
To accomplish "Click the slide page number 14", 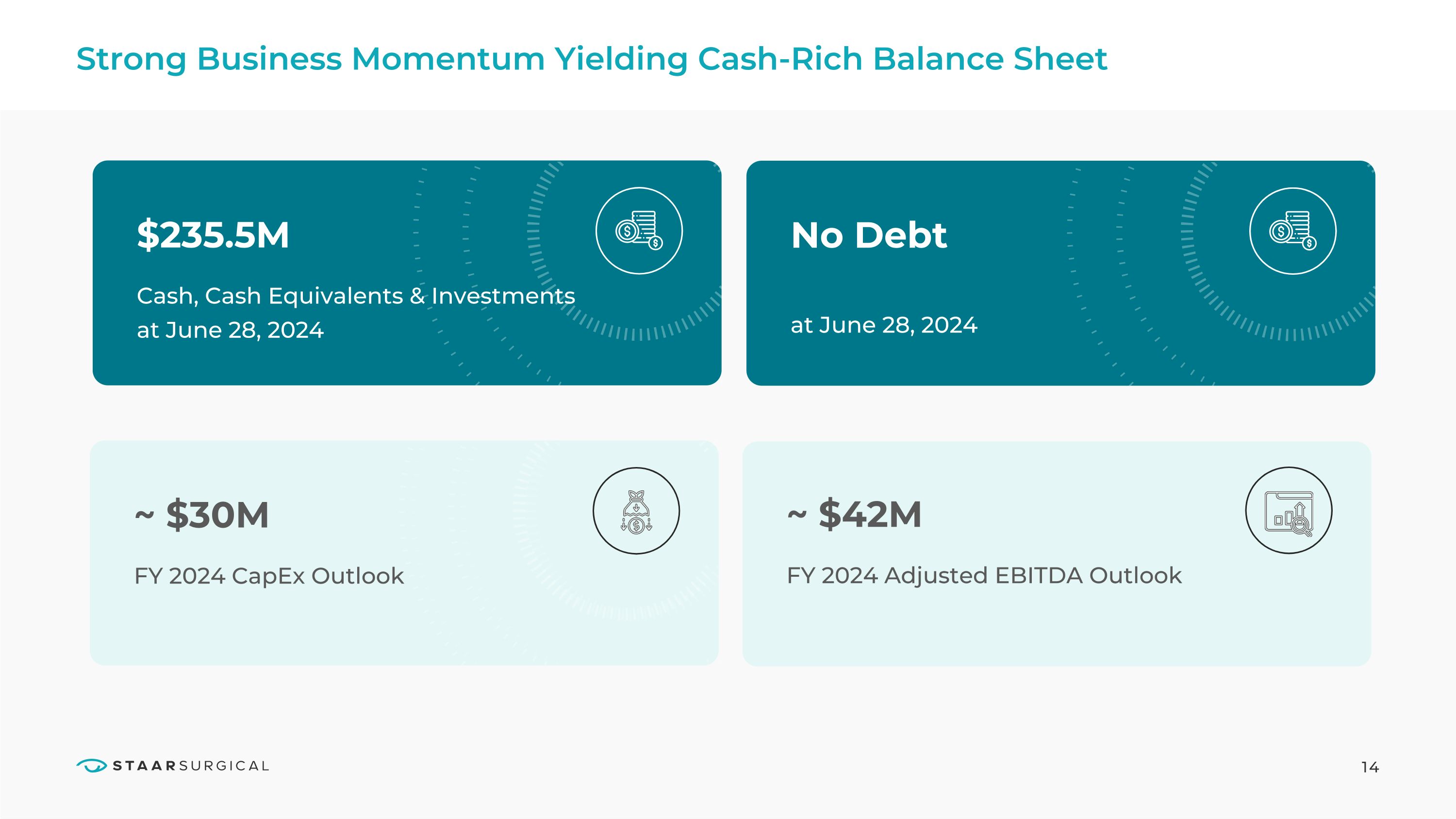I will pyautogui.click(x=1370, y=767).
